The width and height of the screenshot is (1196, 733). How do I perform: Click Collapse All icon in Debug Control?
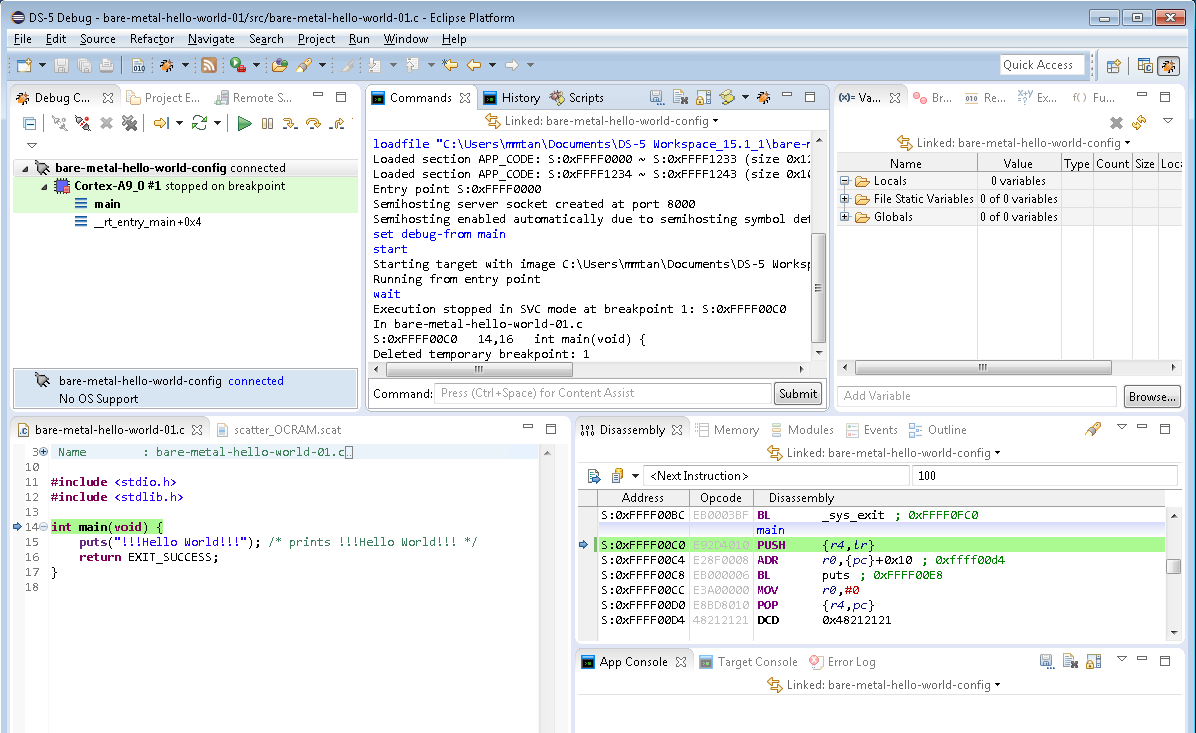(30, 123)
